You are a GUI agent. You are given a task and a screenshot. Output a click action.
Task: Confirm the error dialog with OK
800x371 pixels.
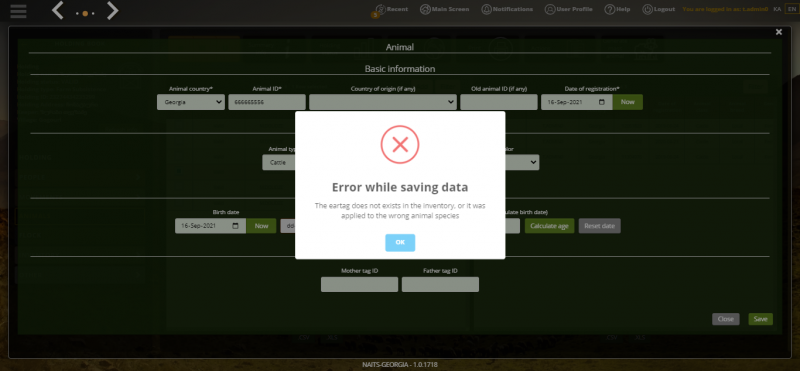click(x=400, y=242)
